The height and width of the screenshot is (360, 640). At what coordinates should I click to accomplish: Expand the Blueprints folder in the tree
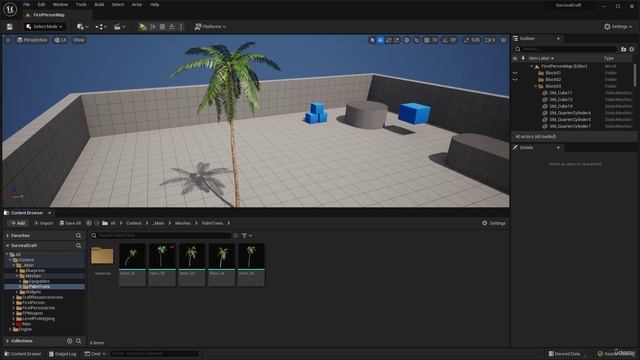pos(18,271)
